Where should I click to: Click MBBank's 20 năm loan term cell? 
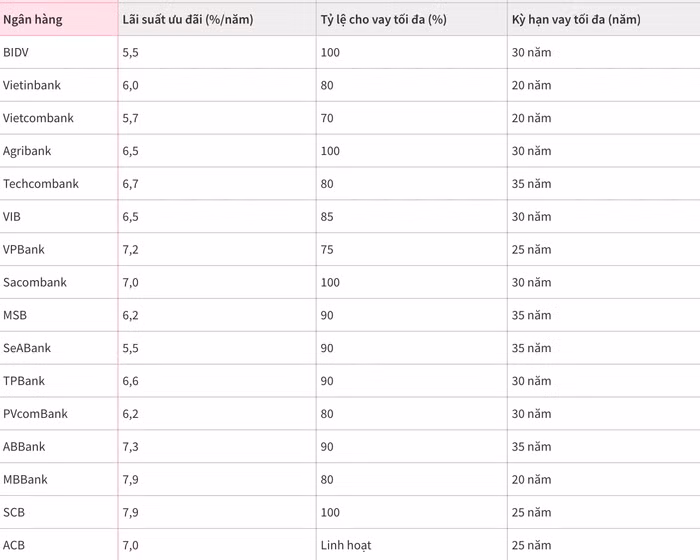point(531,480)
